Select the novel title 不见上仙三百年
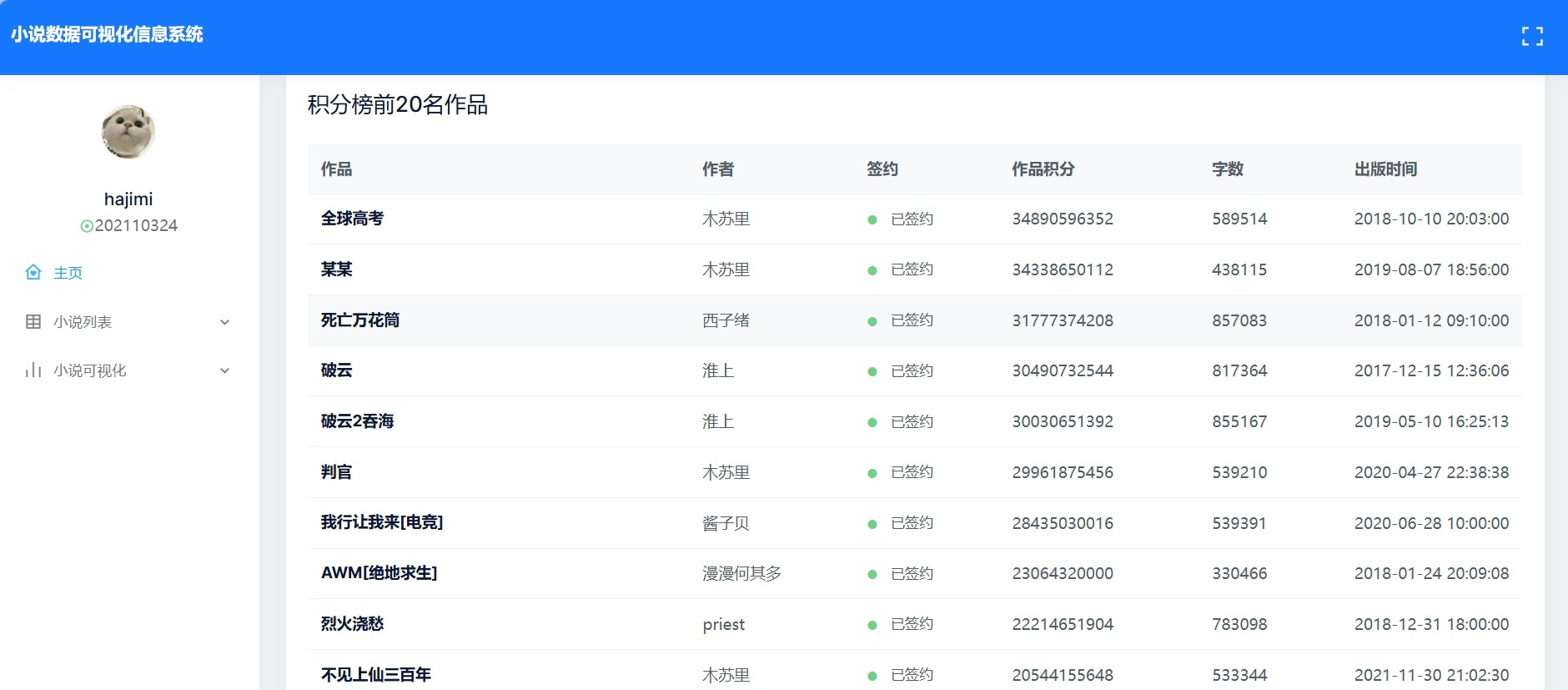 [376, 675]
